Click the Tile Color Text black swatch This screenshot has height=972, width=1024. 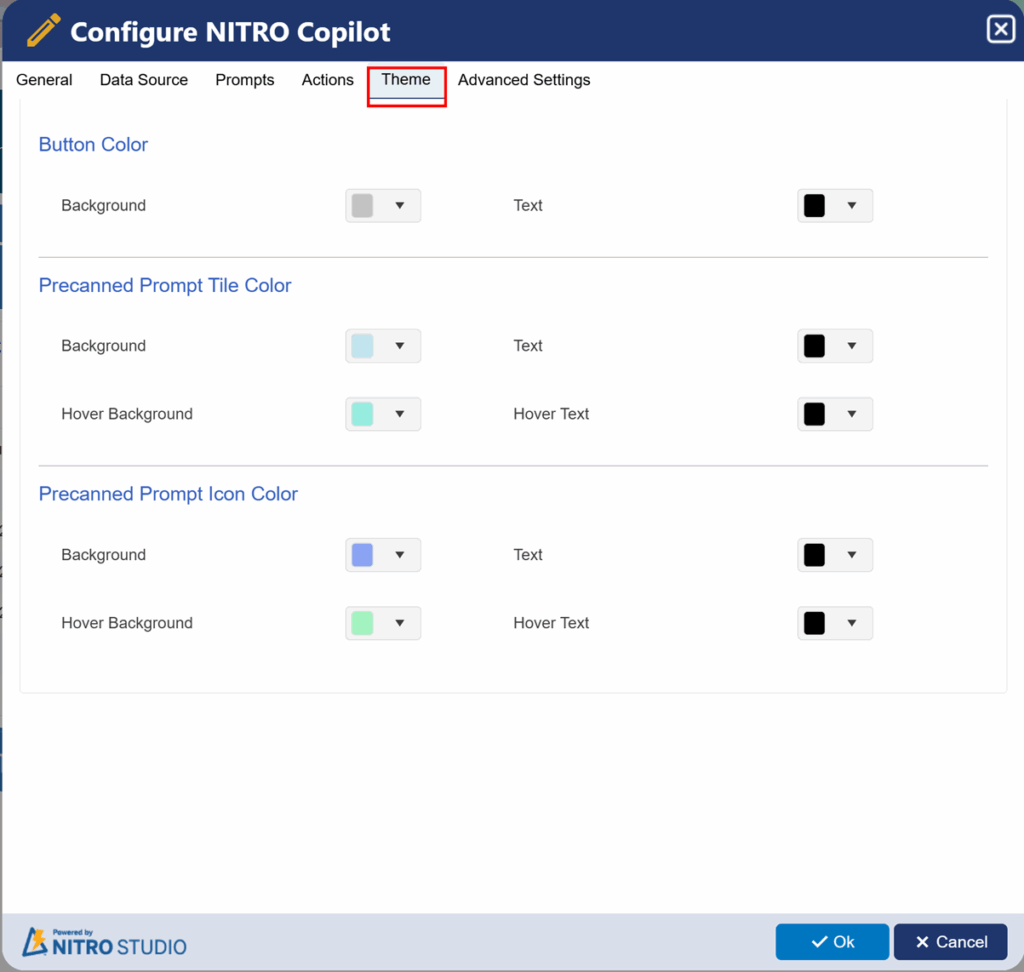pyautogui.click(x=814, y=346)
